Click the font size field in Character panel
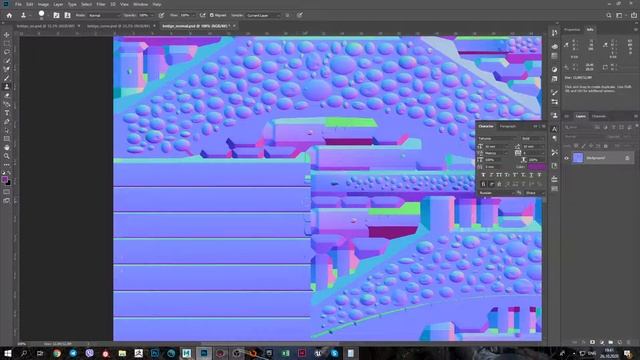 click(498, 146)
